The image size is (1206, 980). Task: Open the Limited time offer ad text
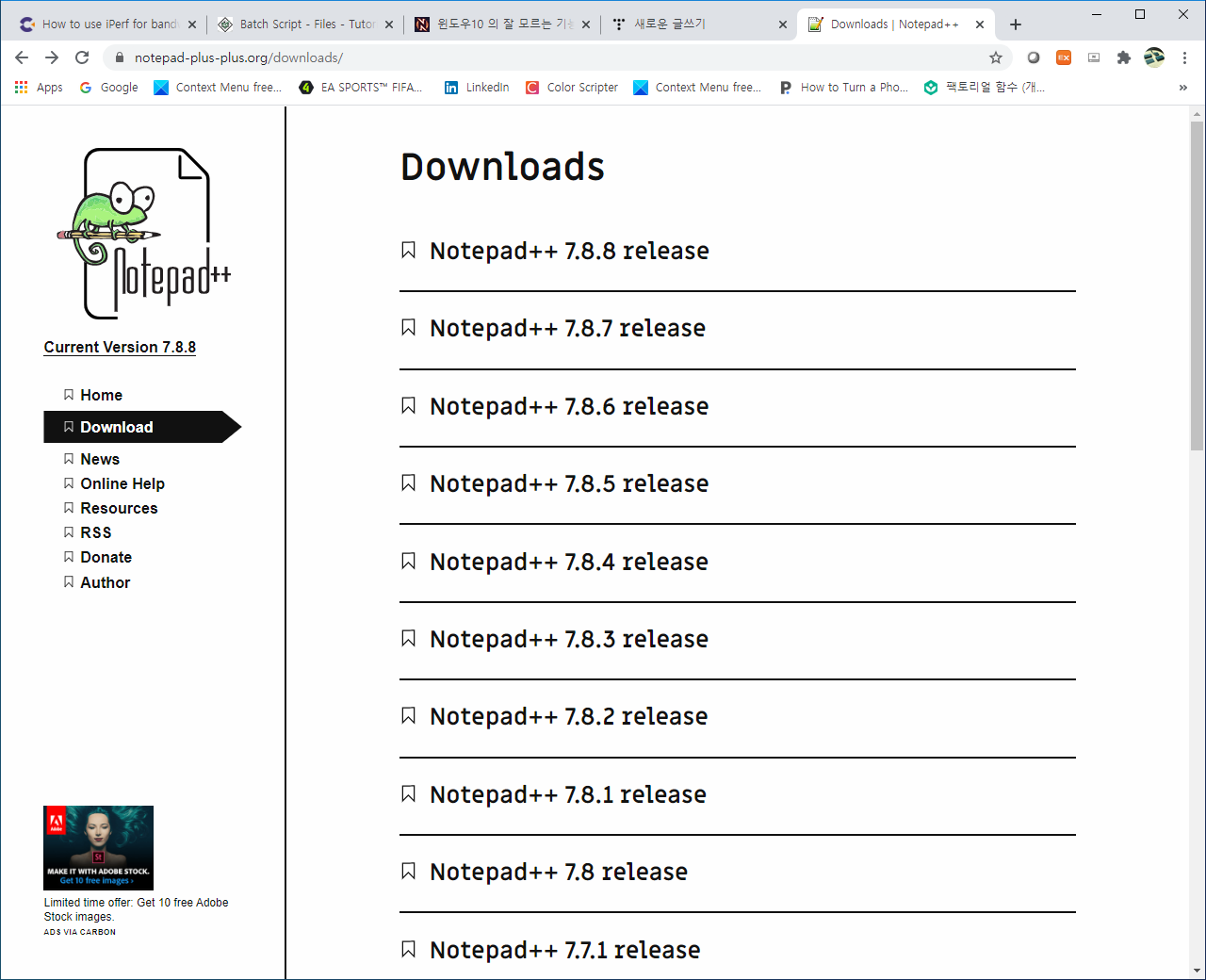136,909
